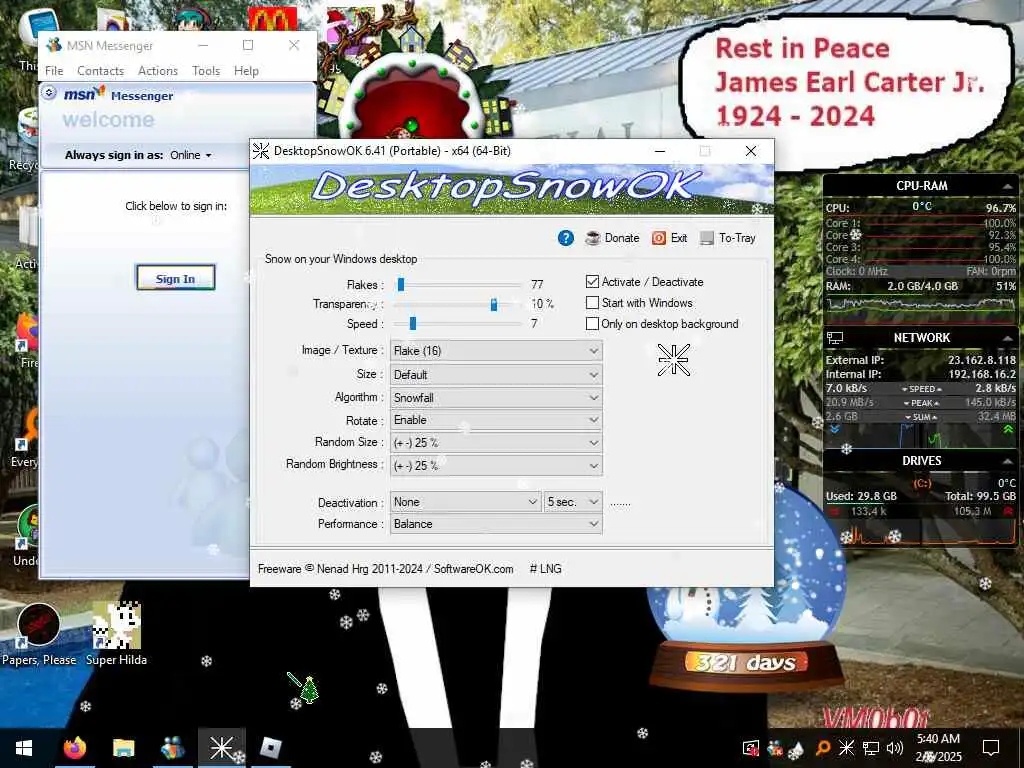Click the network tray icon
This screenshot has width=1024, height=768.
pyautogui.click(x=871, y=748)
